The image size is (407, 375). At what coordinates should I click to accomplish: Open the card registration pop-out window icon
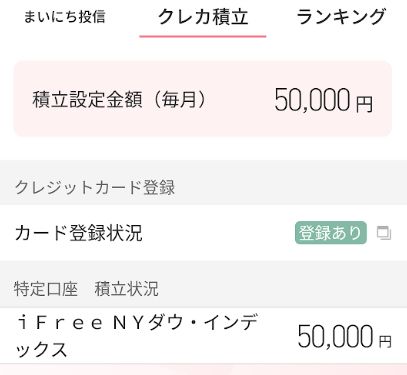pyautogui.click(x=384, y=233)
